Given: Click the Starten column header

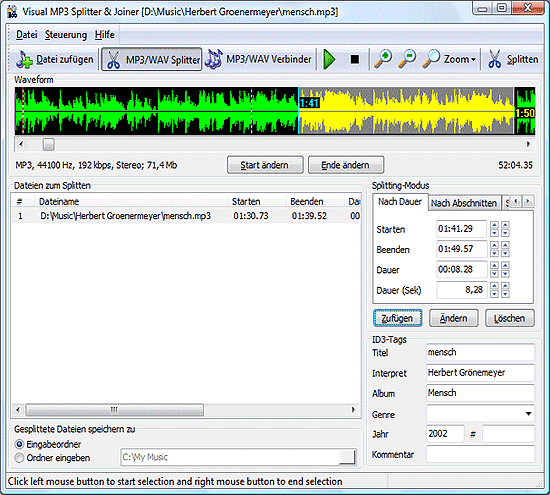Looking at the screenshot, I should [257, 202].
